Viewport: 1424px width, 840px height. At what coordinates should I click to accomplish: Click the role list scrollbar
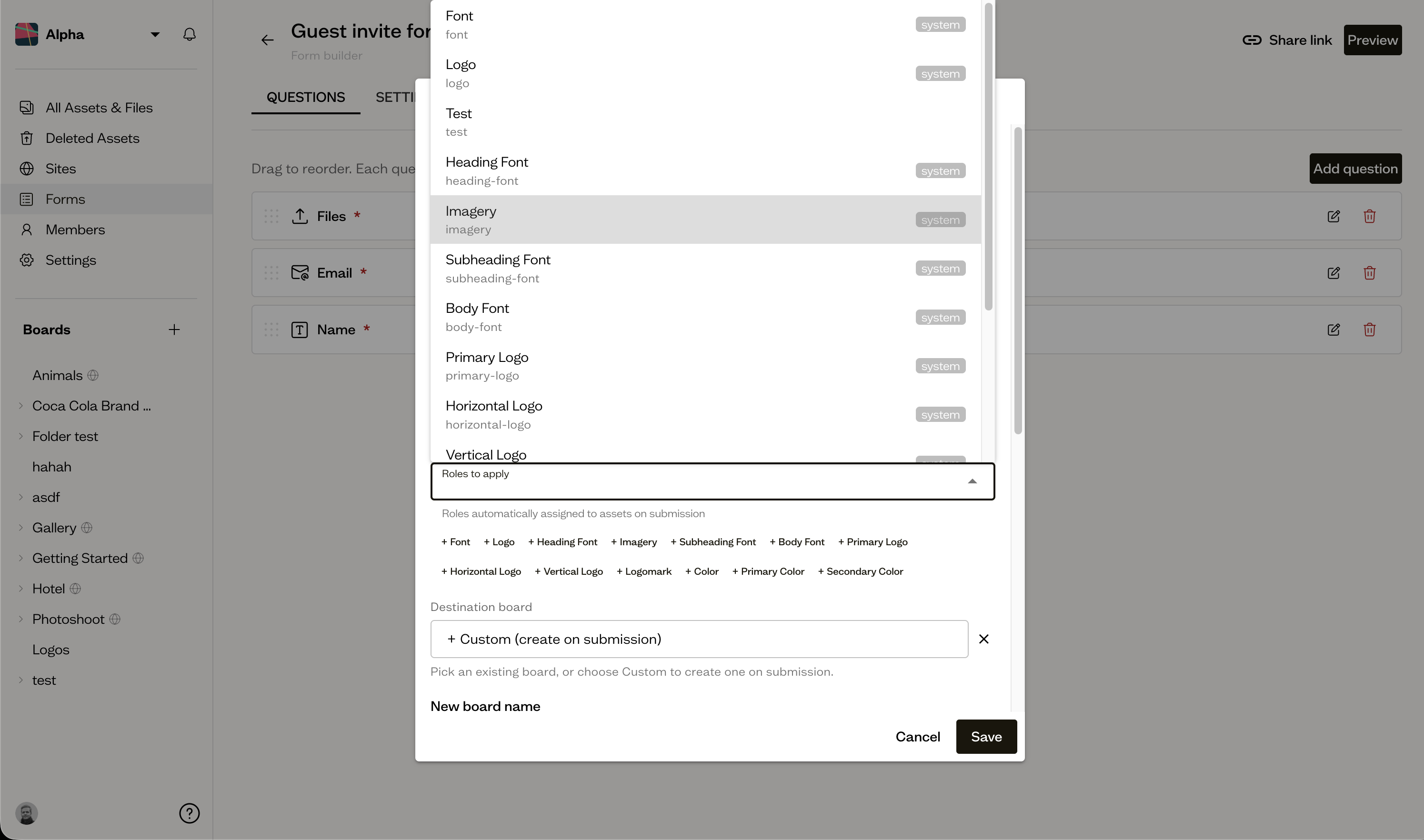click(x=988, y=157)
